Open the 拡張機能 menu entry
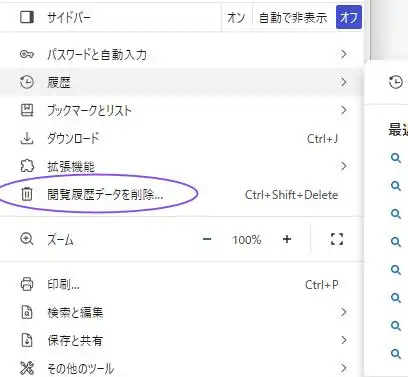This screenshot has width=408, height=377. tap(181, 166)
